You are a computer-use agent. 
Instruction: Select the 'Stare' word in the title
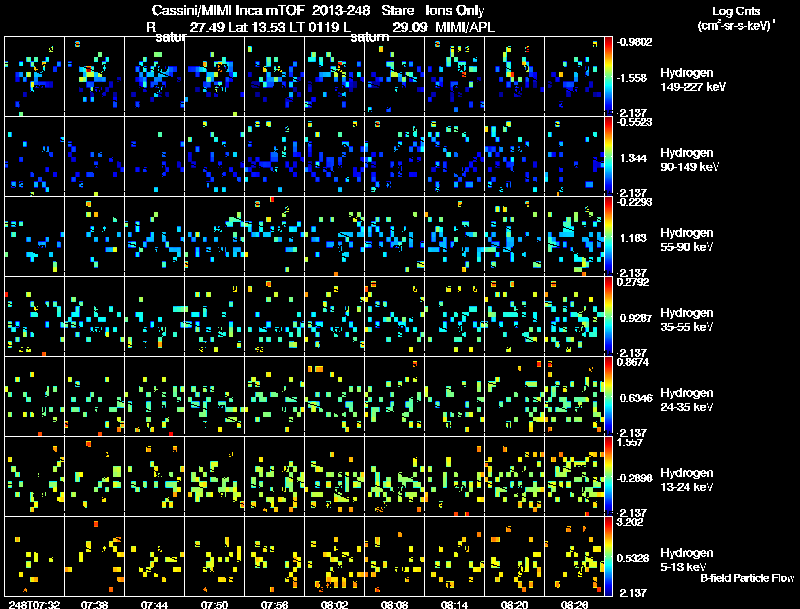point(397,11)
